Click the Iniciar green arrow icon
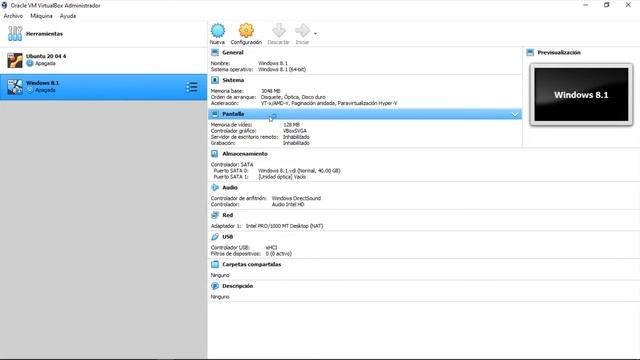The height and width of the screenshot is (360, 640). (302, 31)
